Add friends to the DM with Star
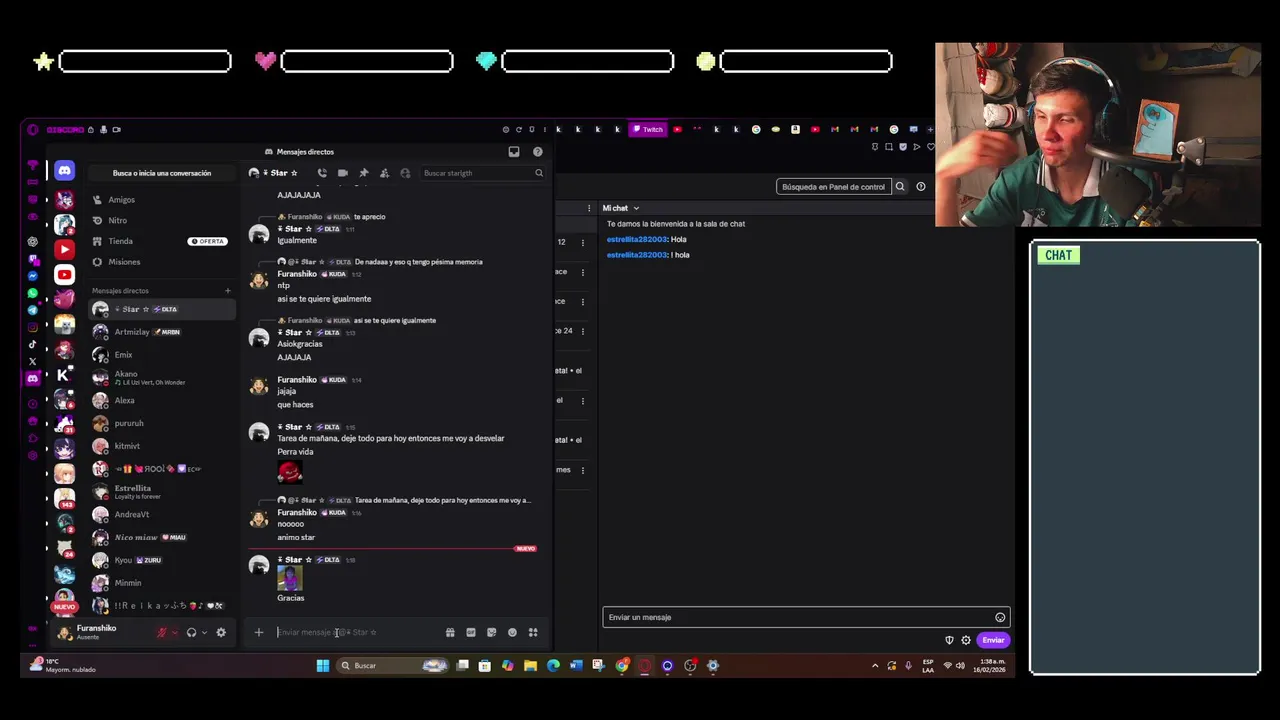Screen dimensions: 1280x720 coord(384,173)
